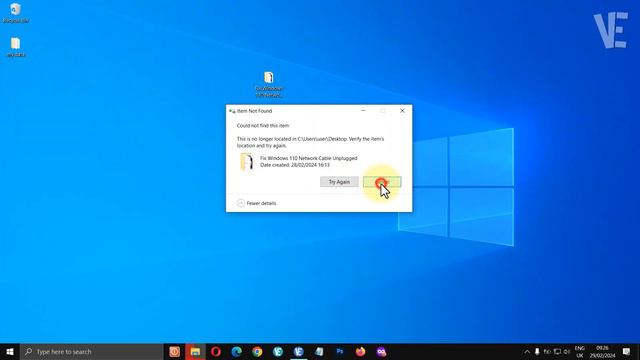This screenshot has width=640, height=360.
Task: Open network status tray icon
Action: click(557, 352)
